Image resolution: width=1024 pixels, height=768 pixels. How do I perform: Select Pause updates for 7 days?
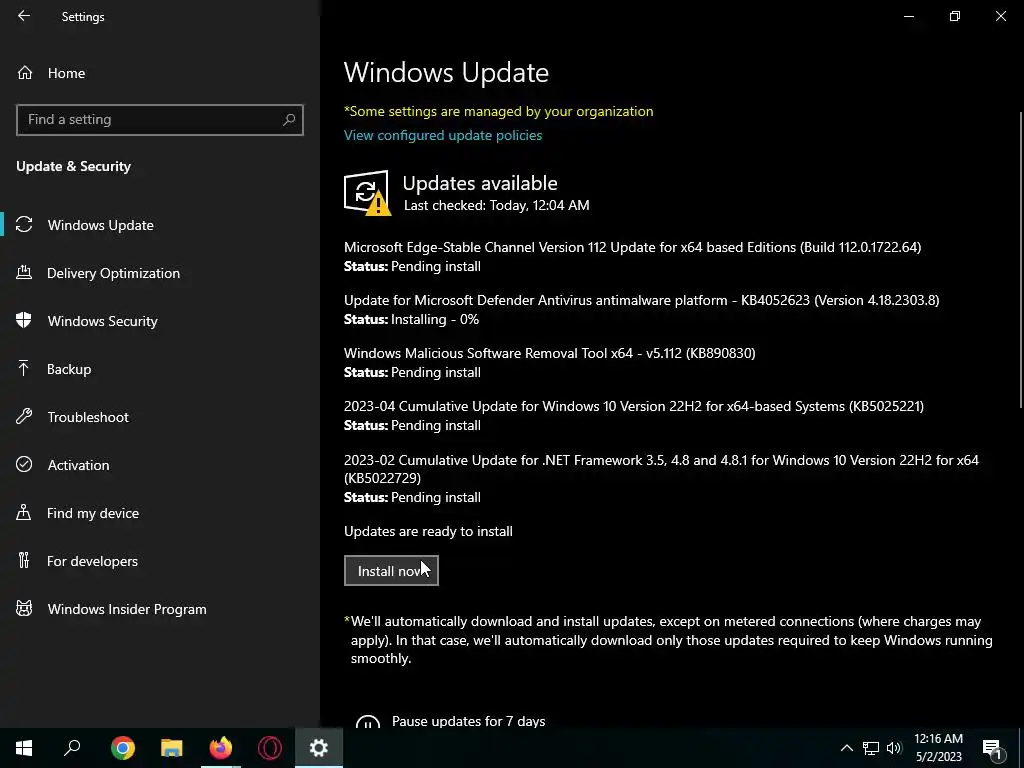468,721
